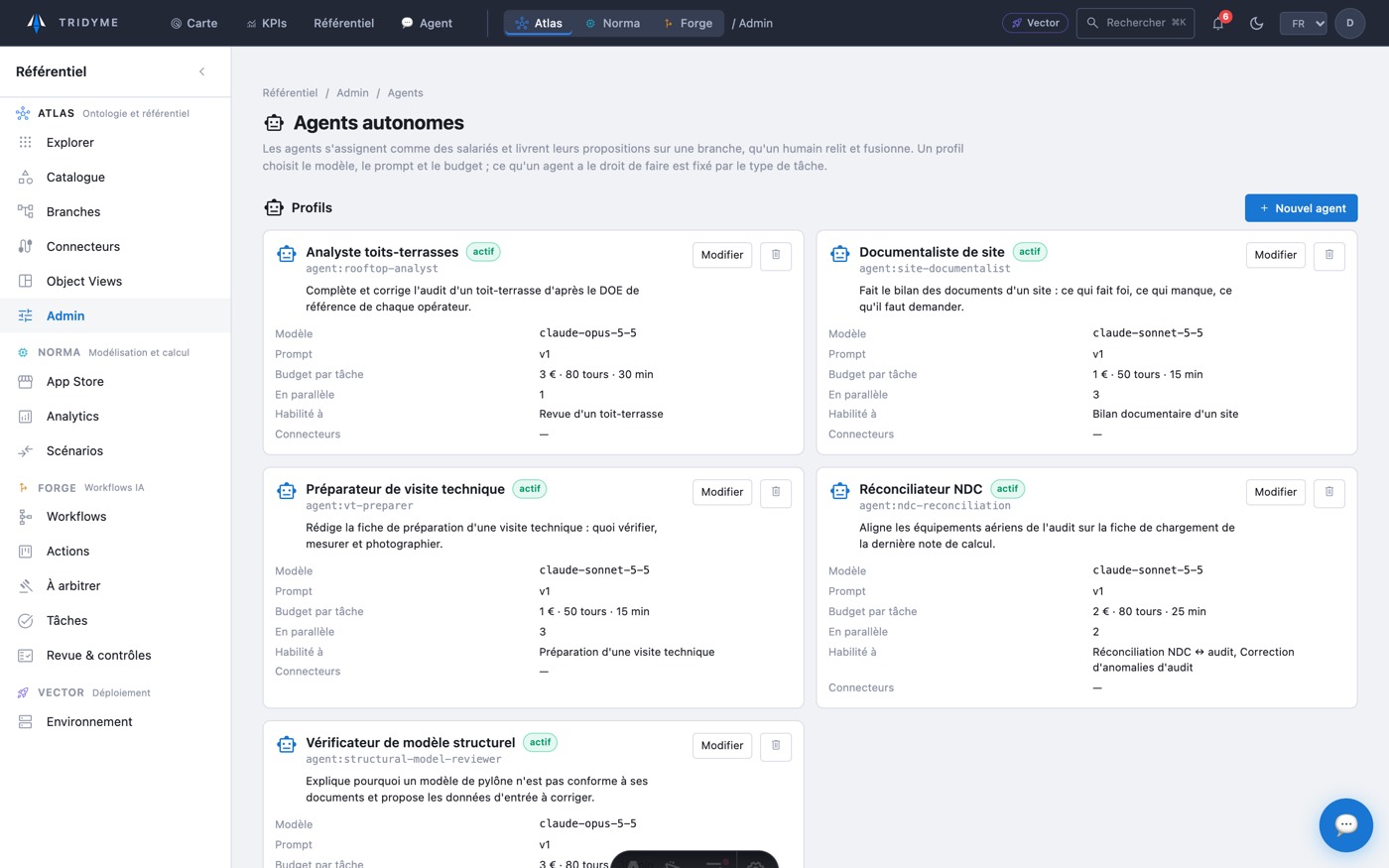Click the Tridyme logo
This screenshot has height=868, width=1389.
71,23
